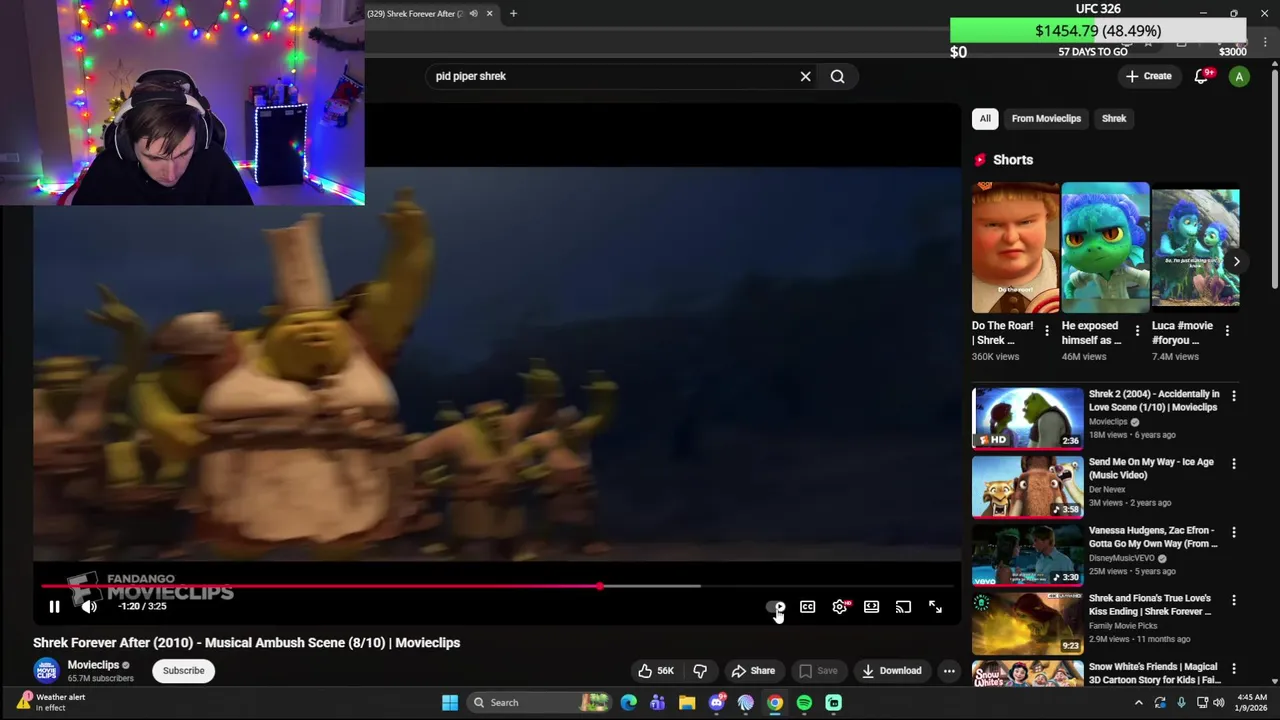This screenshot has width=1280, height=720.
Task: Click the YouTube search magnifier button
Action: coord(837,76)
